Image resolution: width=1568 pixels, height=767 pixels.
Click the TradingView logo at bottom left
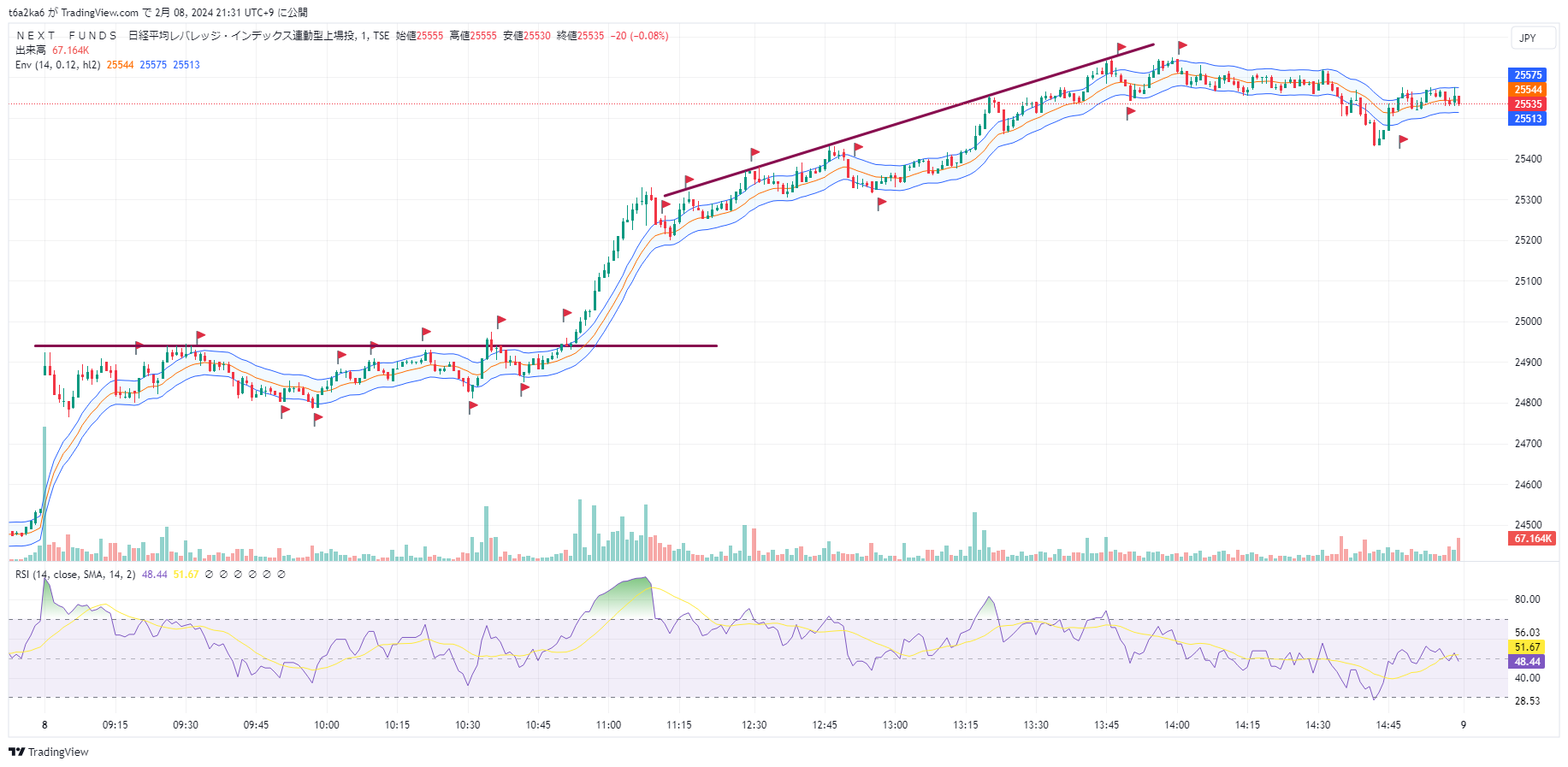coord(49,752)
